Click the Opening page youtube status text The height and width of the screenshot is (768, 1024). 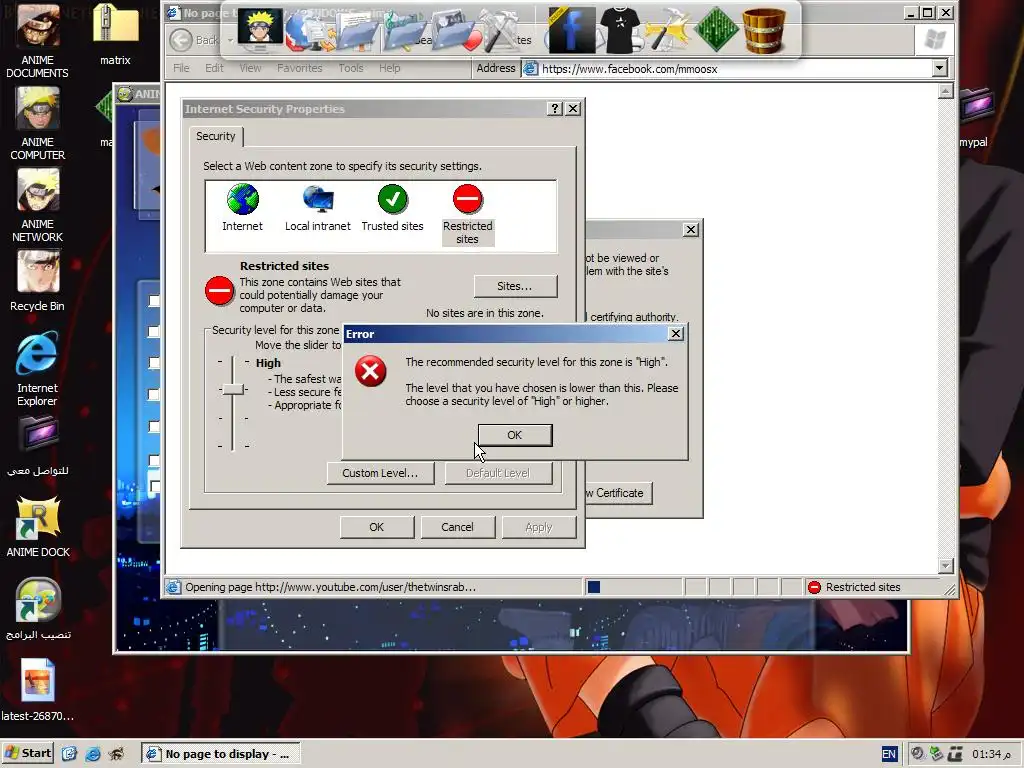pyautogui.click(x=330, y=587)
